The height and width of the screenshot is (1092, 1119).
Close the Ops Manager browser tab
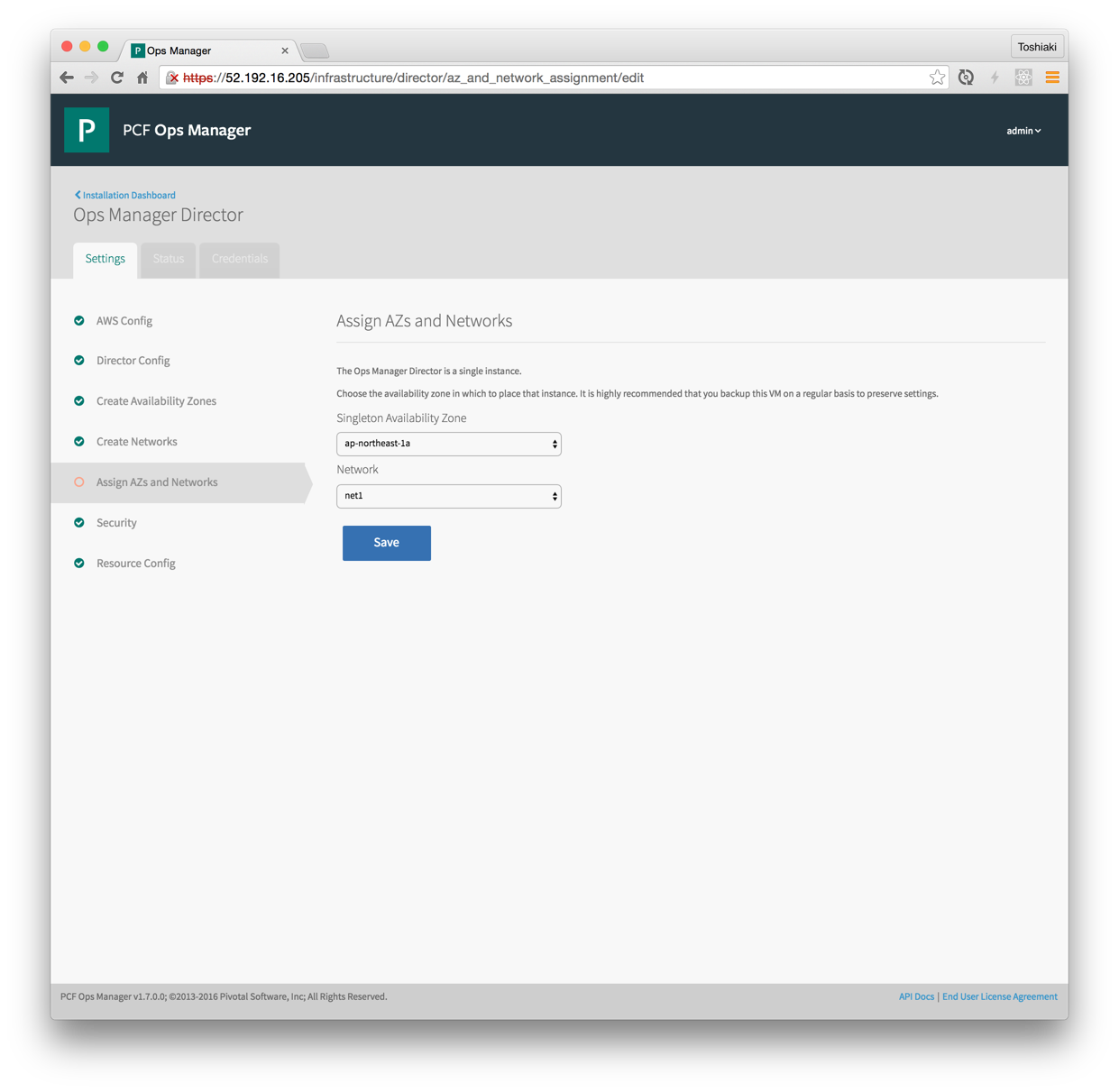(285, 50)
